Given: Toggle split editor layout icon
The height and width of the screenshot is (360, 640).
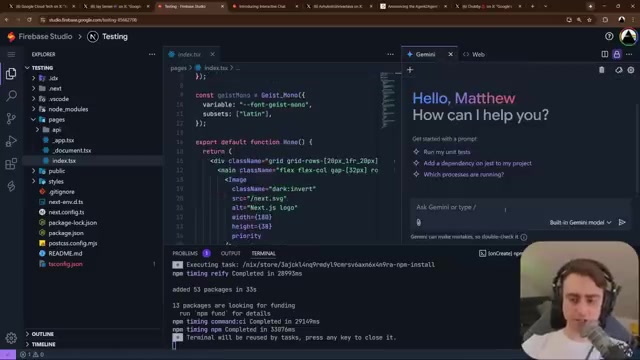Looking at the screenshot, I should click(x=604, y=54).
